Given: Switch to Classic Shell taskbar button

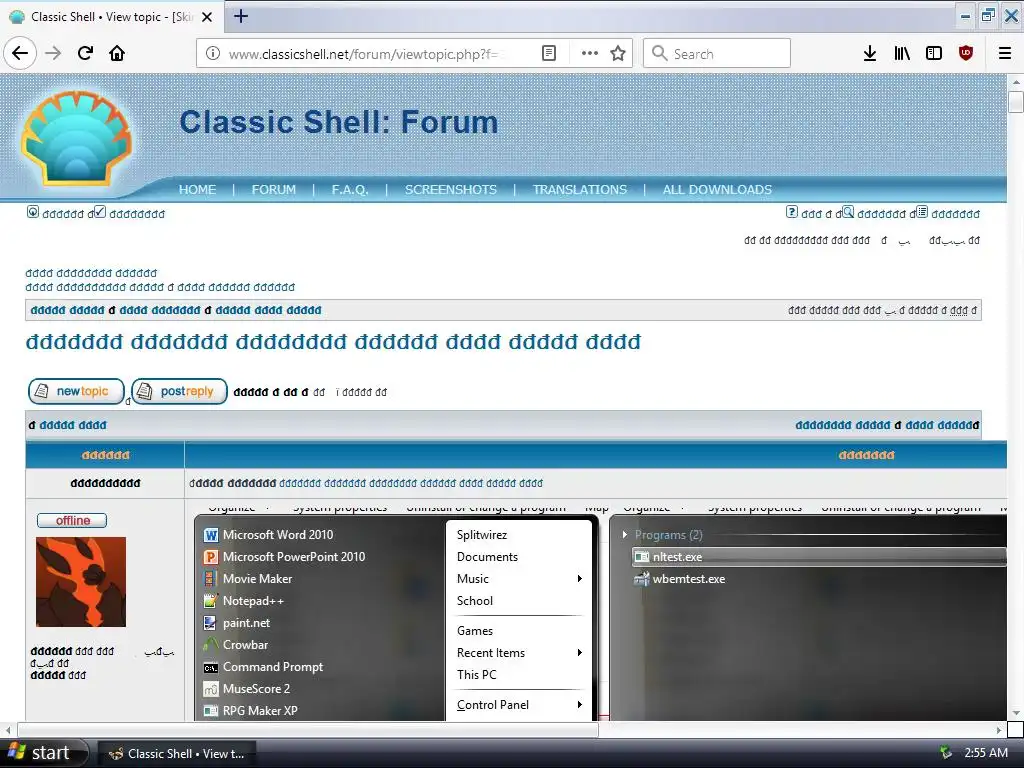Looking at the screenshot, I should pos(177,754).
